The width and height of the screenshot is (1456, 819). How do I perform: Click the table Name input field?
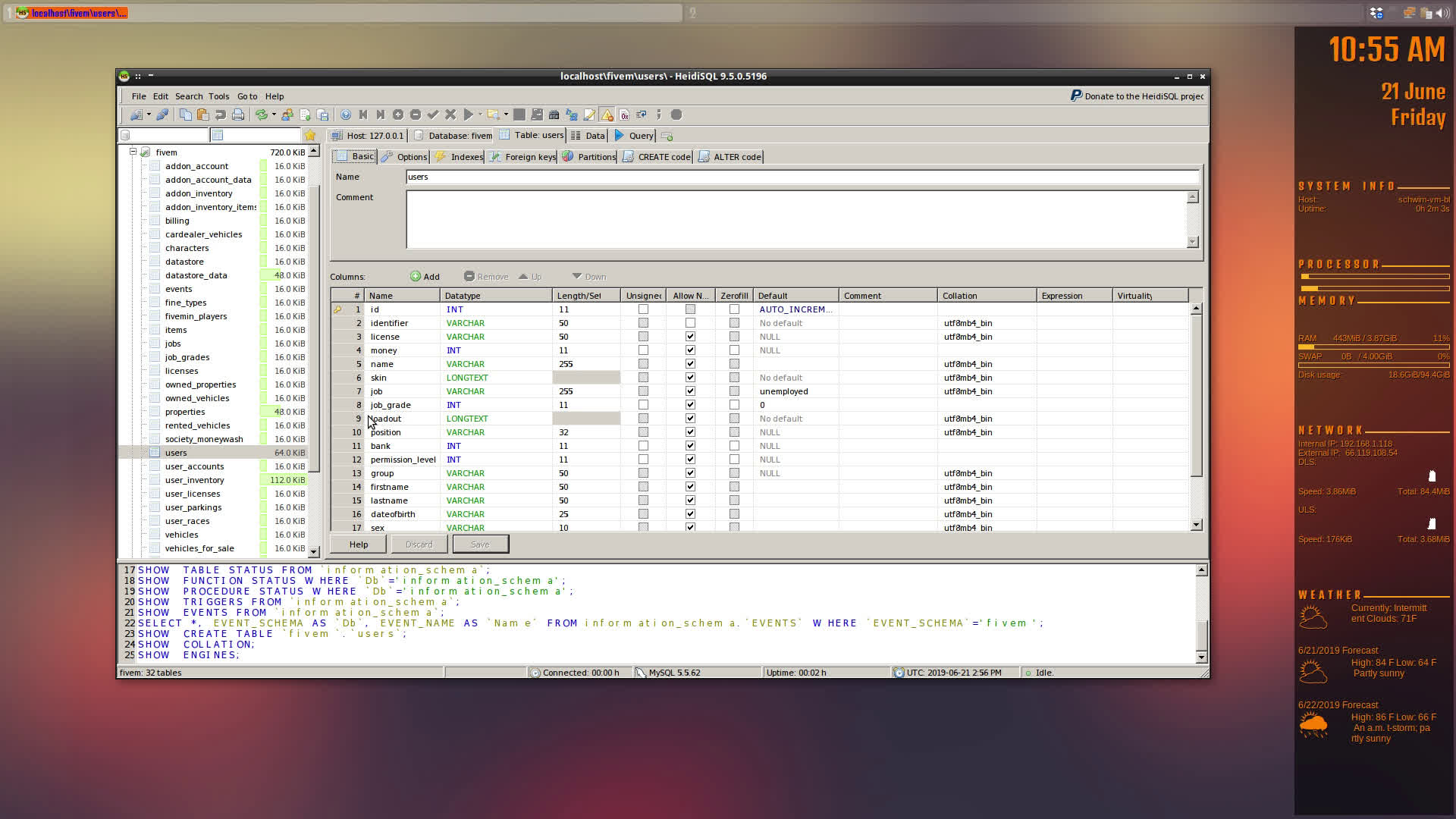tap(802, 177)
